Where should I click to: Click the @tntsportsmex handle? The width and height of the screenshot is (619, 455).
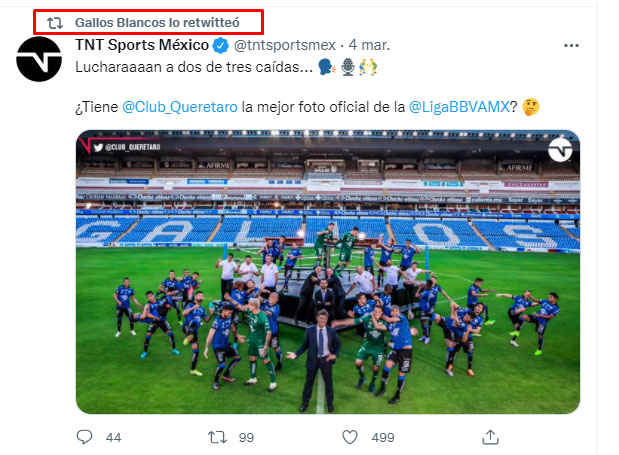(x=282, y=46)
